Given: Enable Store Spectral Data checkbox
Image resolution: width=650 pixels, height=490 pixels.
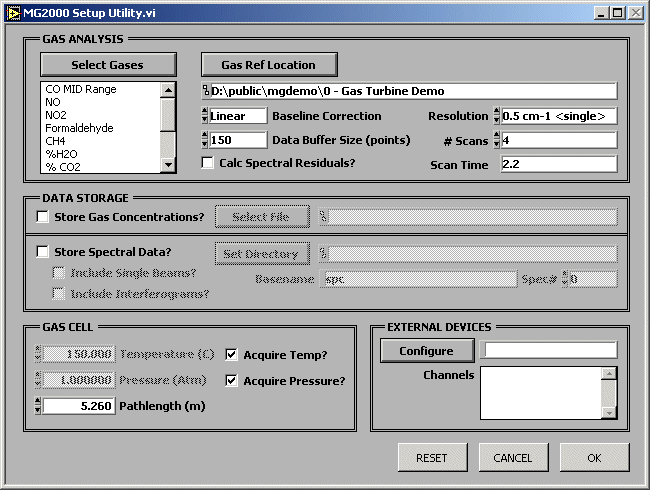Looking at the screenshot, I should [43, 252].
